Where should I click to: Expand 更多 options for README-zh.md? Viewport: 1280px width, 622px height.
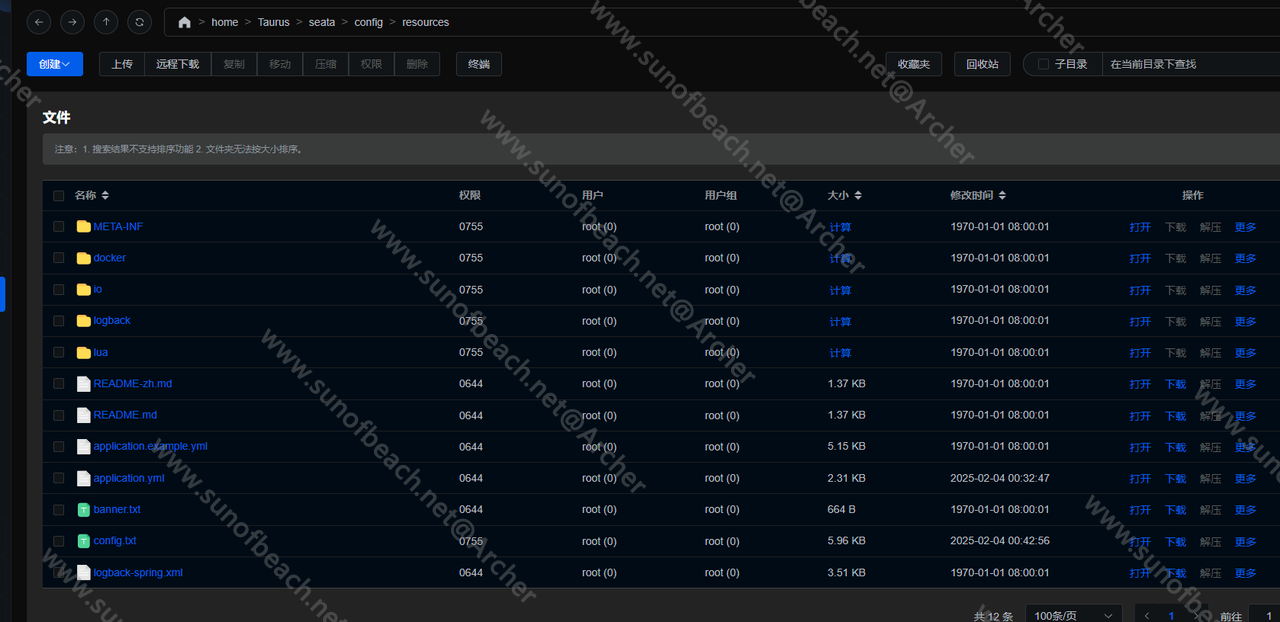pos(1245,384)
